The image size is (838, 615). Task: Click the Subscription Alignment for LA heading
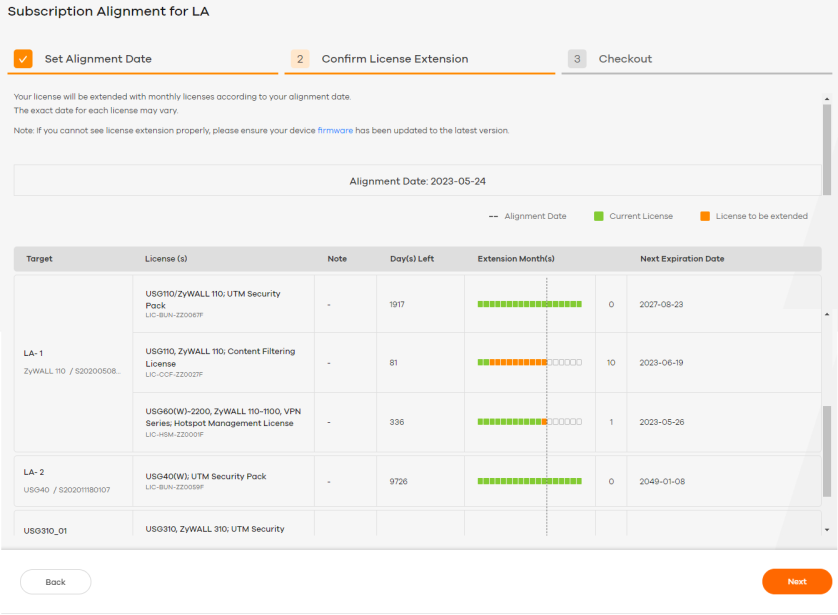pyautogui.click(x=108, y=11)
